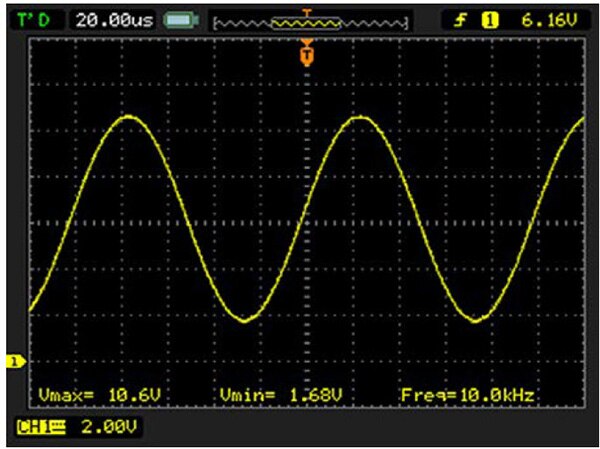The height and width of the screenshot is (449, 600).
Task: Click the first trough of the sine wave
Action: (x=243, y=321)
